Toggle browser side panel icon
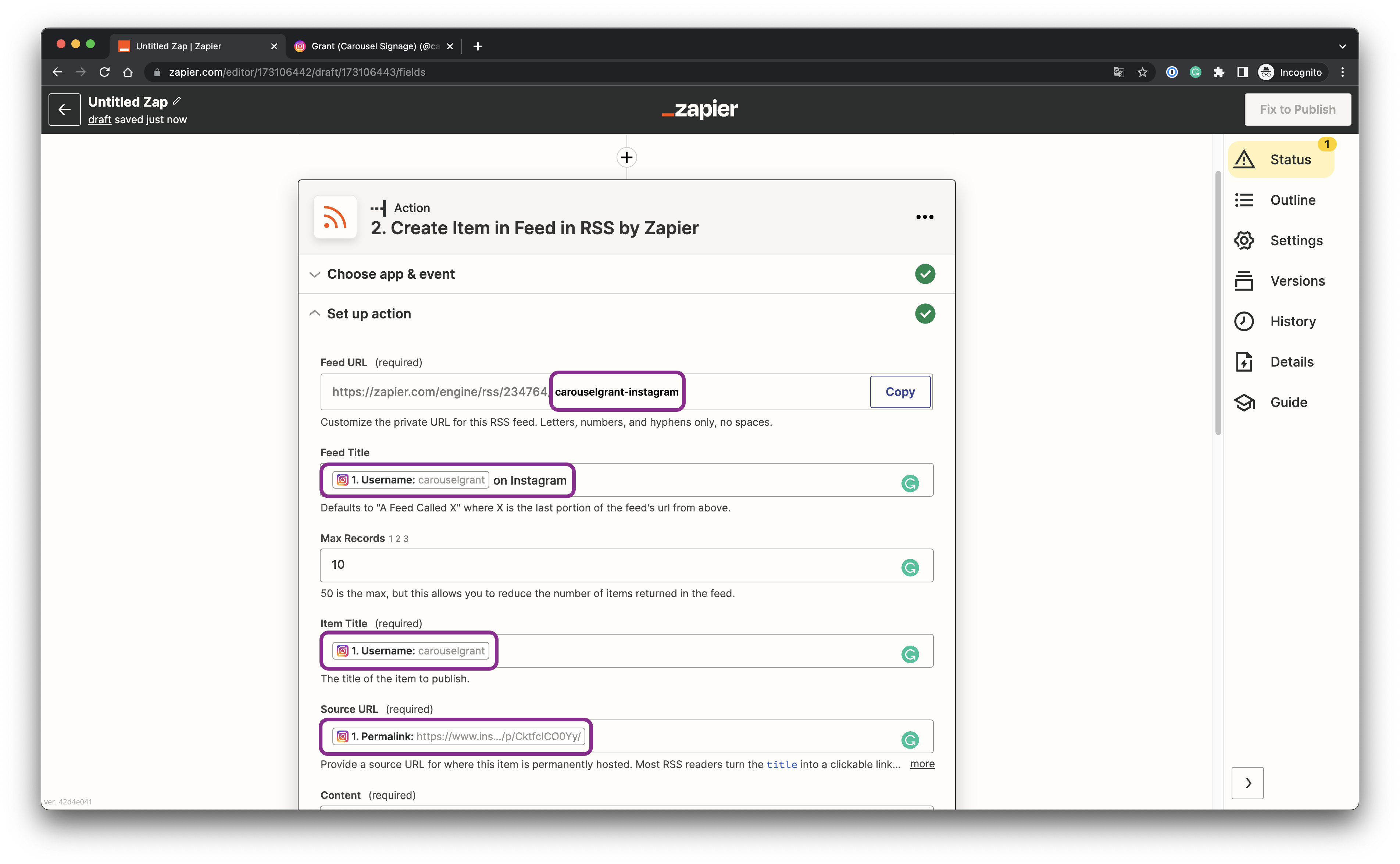 click(1242, 72)
